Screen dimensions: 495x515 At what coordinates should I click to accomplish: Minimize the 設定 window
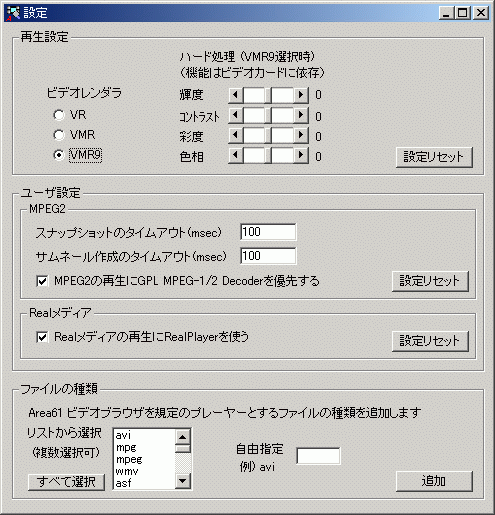tap(447, 13)
